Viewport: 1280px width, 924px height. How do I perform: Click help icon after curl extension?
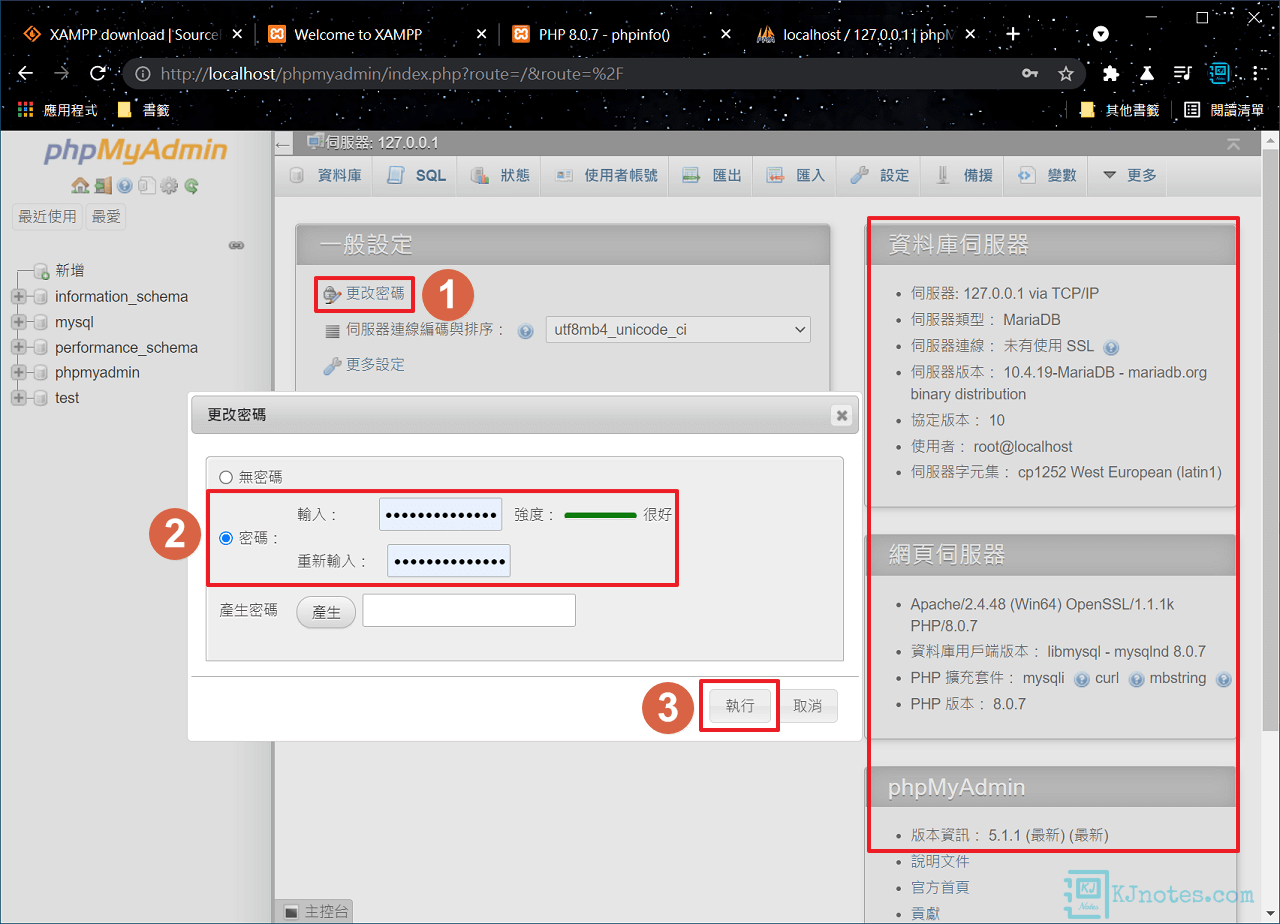pos(1136,679)
